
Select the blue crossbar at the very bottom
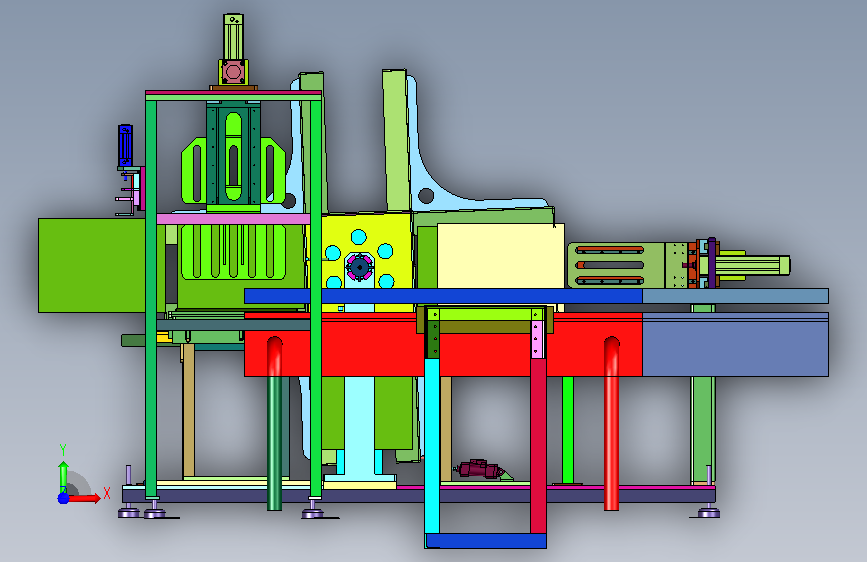486,540
